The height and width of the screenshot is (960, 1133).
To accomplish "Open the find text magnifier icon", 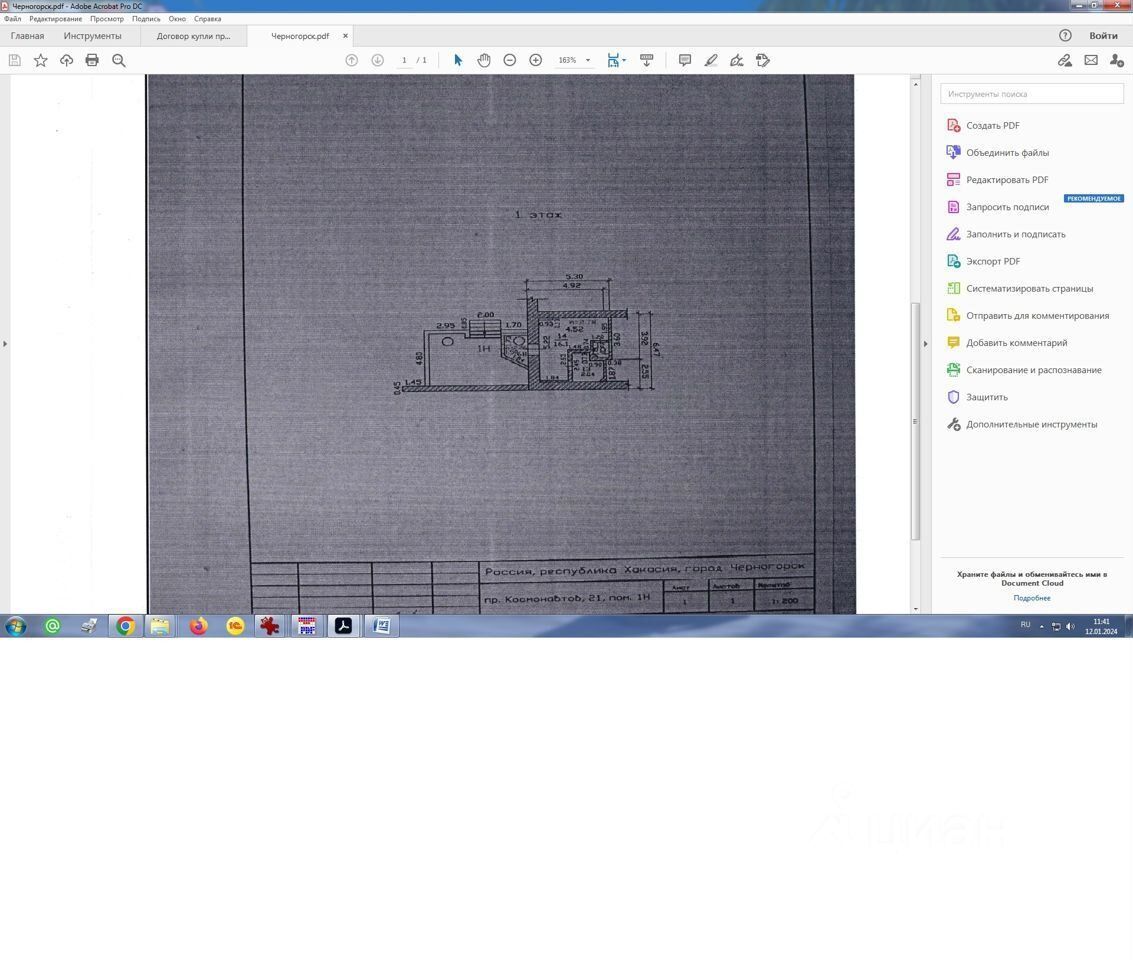I will pos(119,61).
